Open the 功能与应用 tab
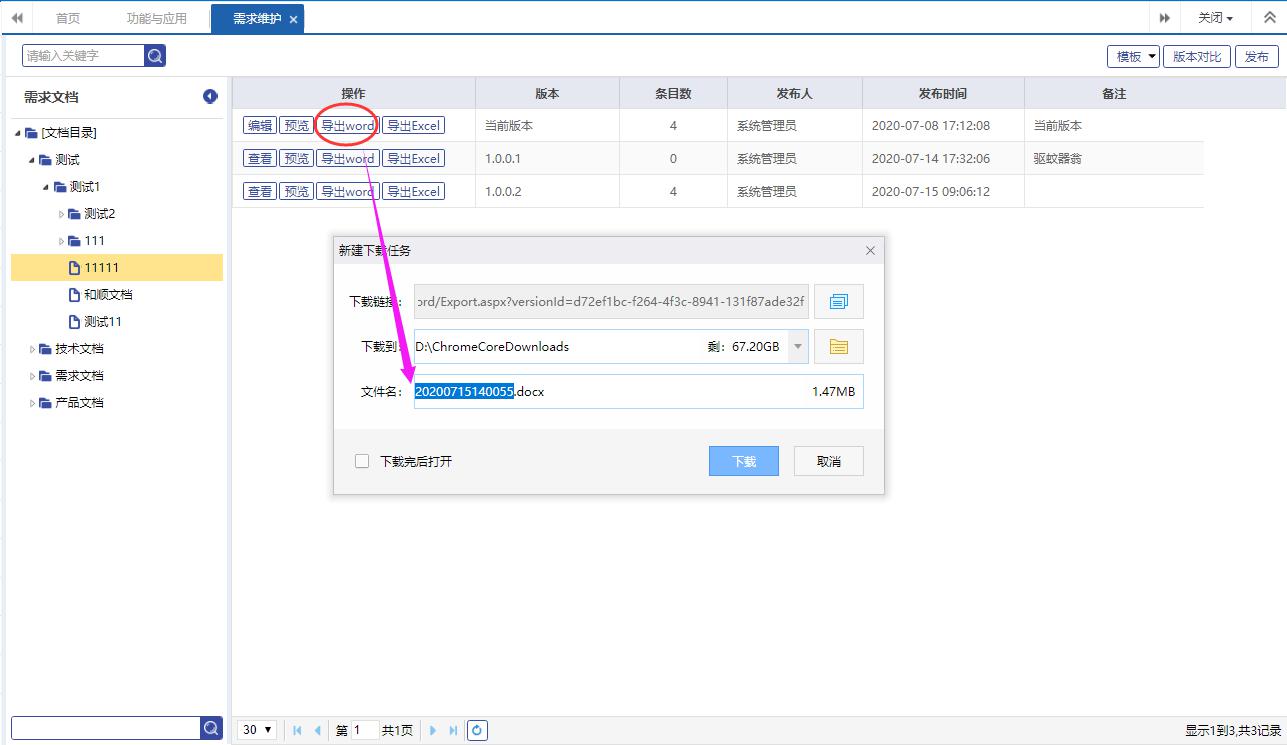1287x745 pixels. click(157, 18)
